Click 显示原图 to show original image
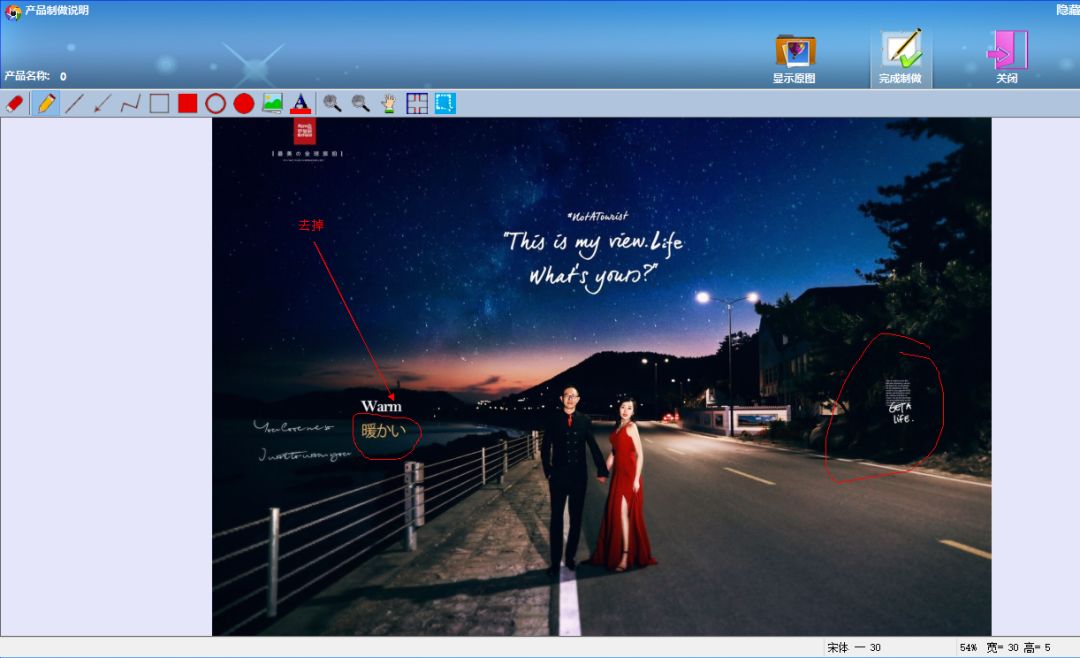The height and width of the screenshot is (658, 1080). click(x=794, y=58)
